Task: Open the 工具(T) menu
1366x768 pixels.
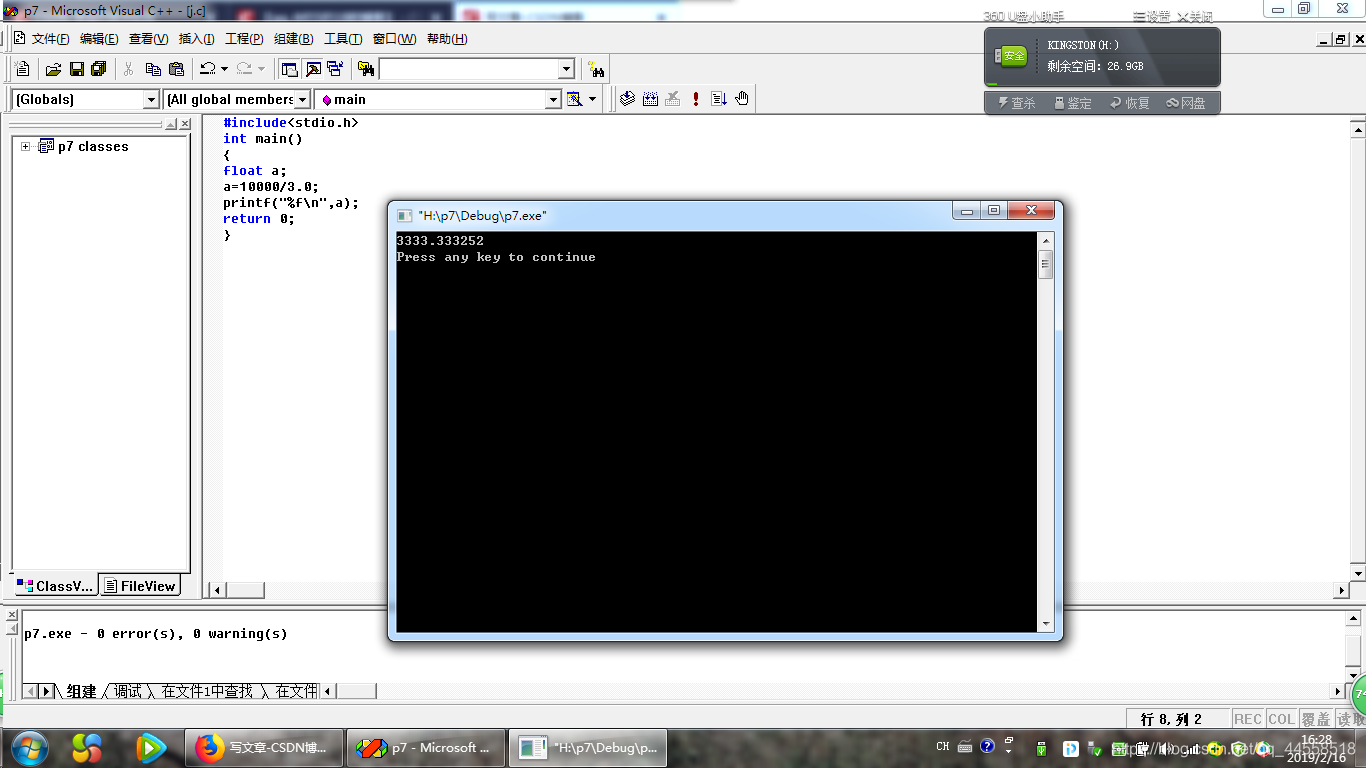Action: point(342,39)
